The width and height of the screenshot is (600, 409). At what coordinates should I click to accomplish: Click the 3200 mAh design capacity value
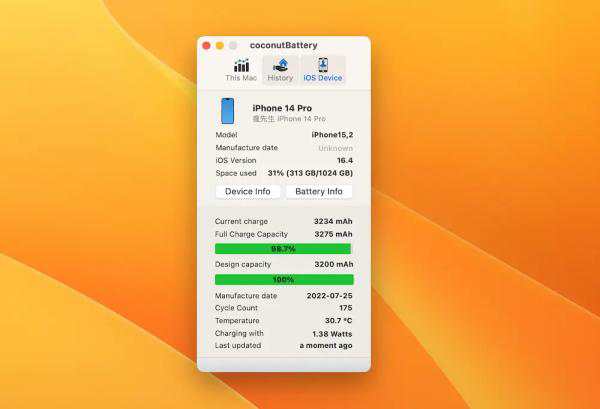pos(334,264)
